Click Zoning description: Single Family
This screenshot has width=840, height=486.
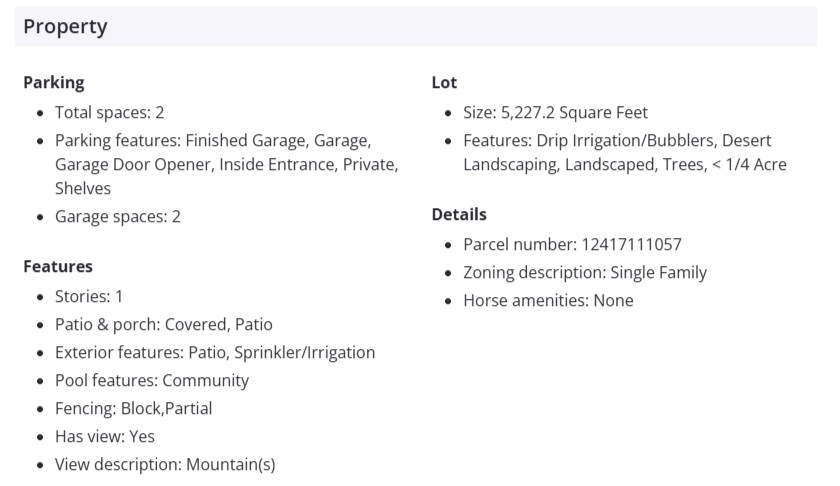(585, 272)
